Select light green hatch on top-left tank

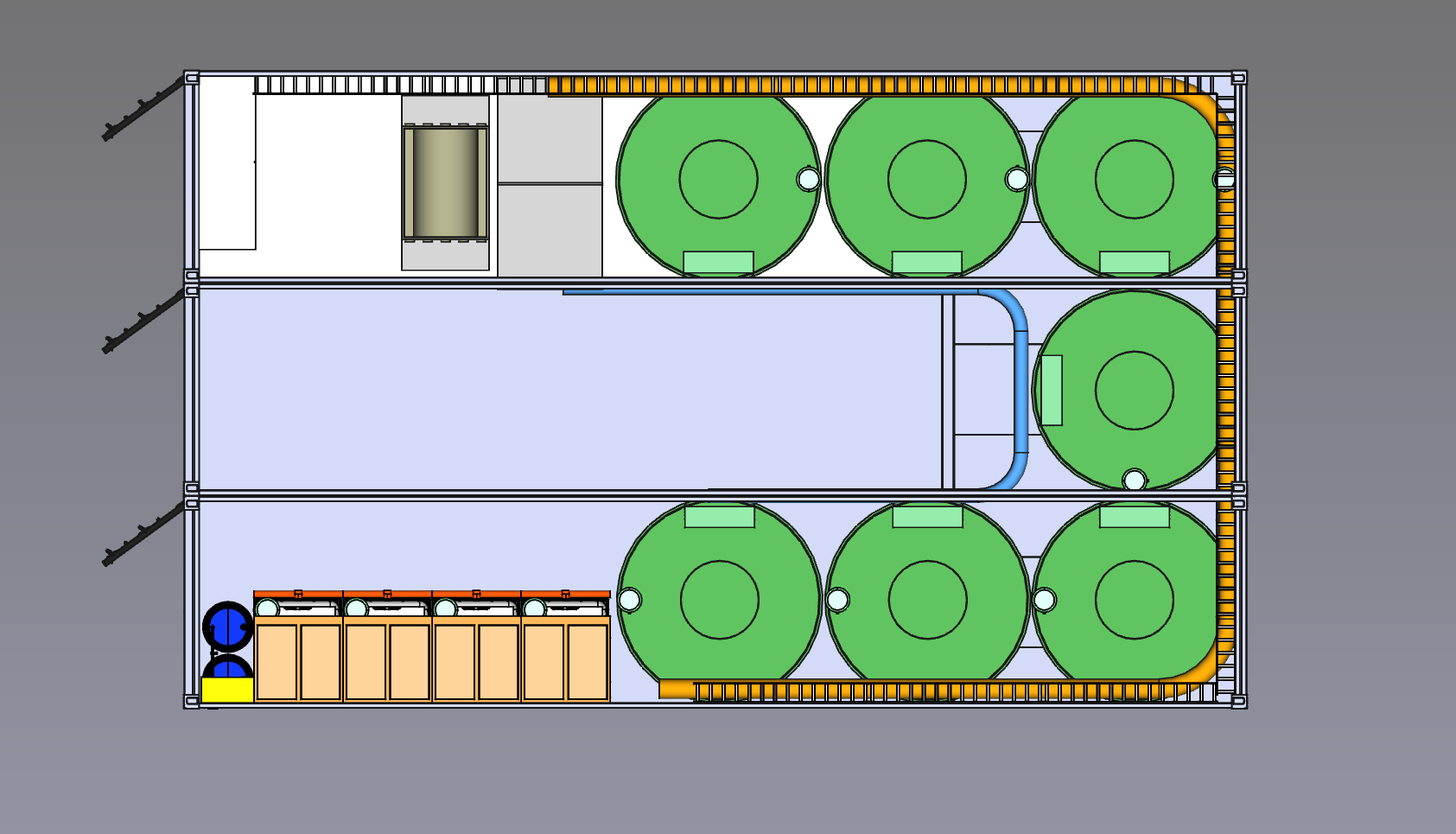pyautogui.click(x=719, y=264)
